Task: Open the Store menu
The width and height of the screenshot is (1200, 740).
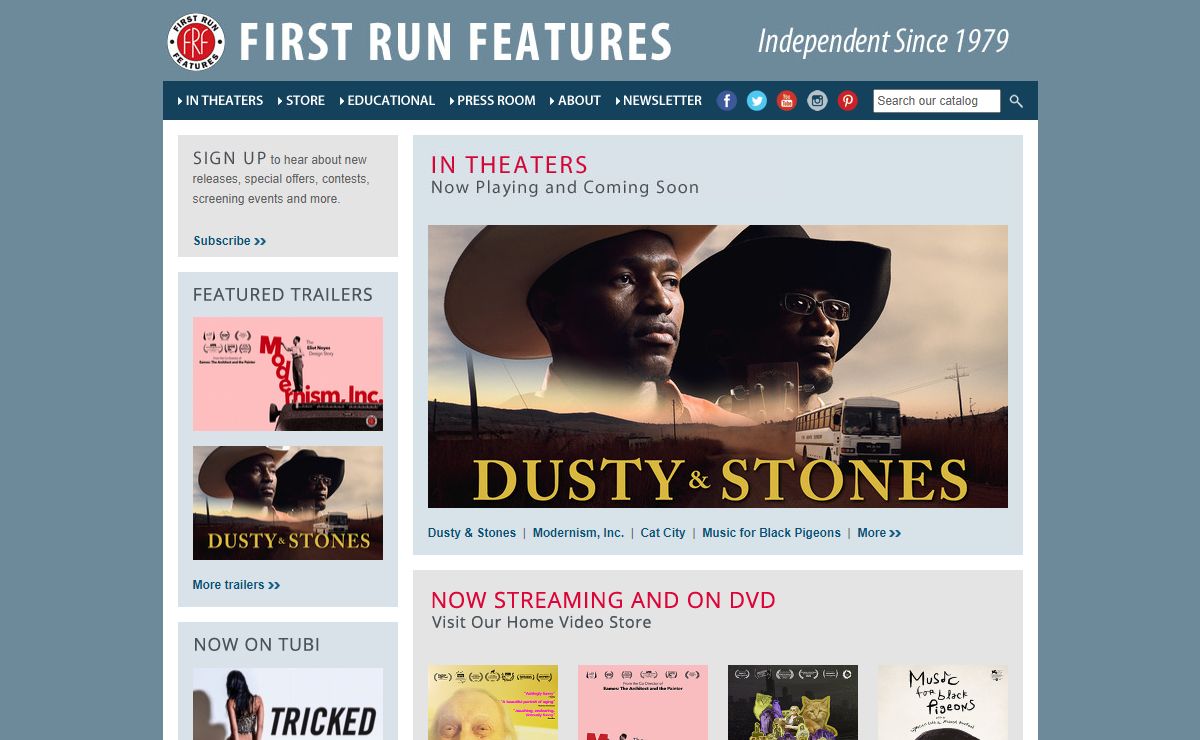Action: [301, 100]
